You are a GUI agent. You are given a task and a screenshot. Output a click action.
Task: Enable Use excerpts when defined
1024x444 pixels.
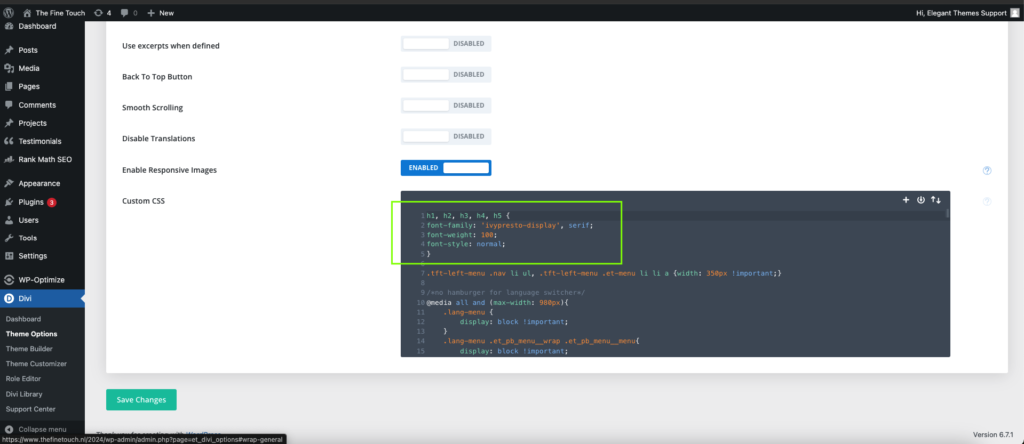point(446,44)
